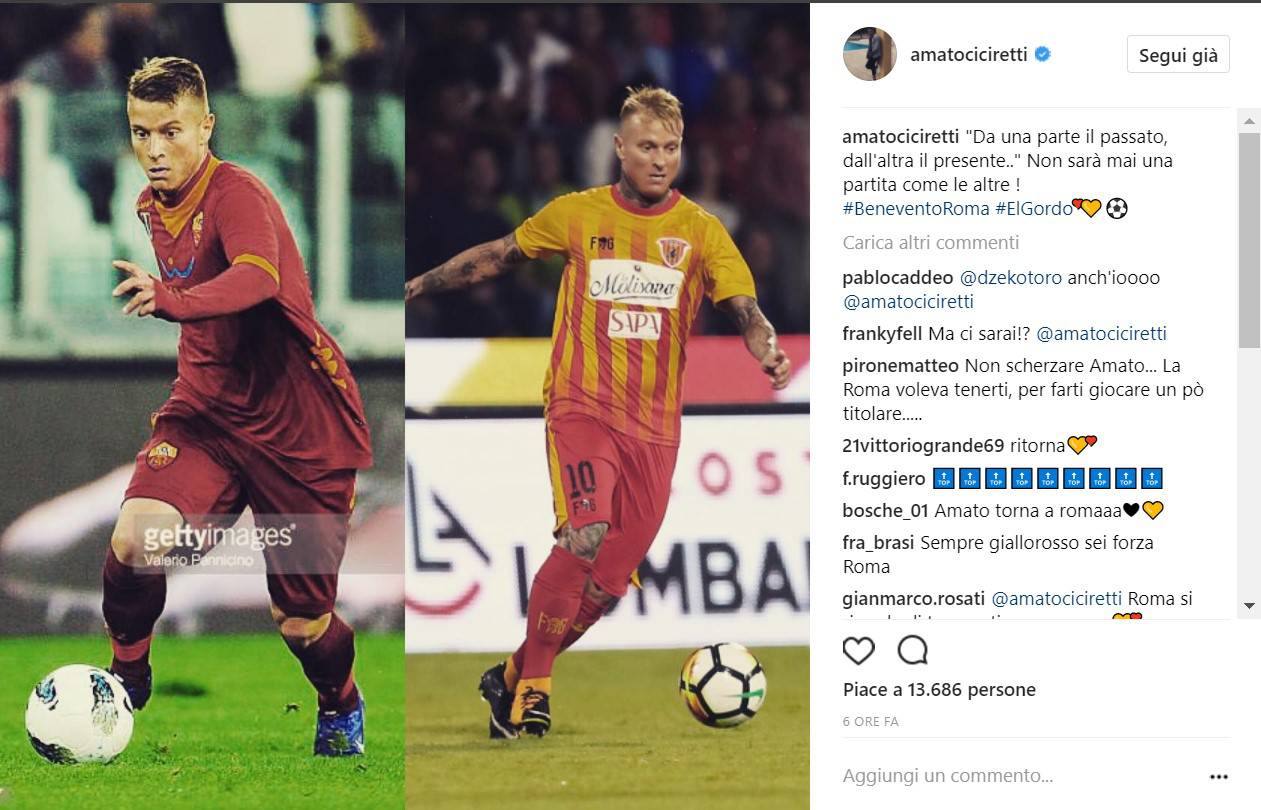The width and height of the screenshot is (1261, 810).
Task: Like the post with the heart icon
Action: (x=858, y=651)
